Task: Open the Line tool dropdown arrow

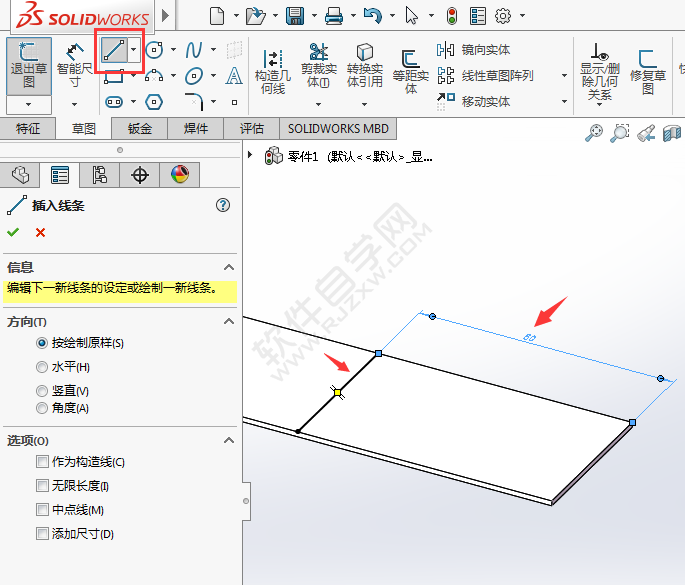Action: point(134,49)
